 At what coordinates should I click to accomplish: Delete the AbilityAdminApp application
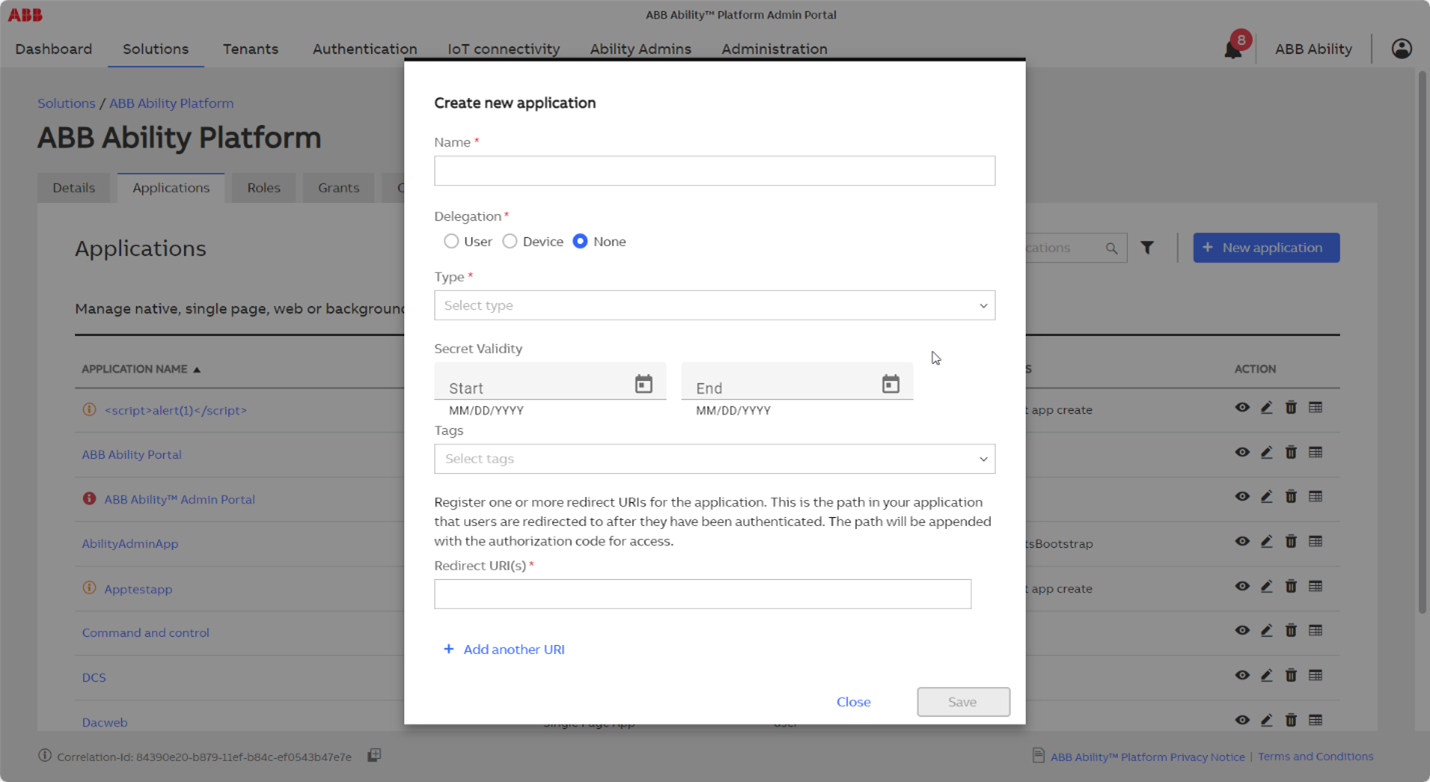tap(1291, 541)
